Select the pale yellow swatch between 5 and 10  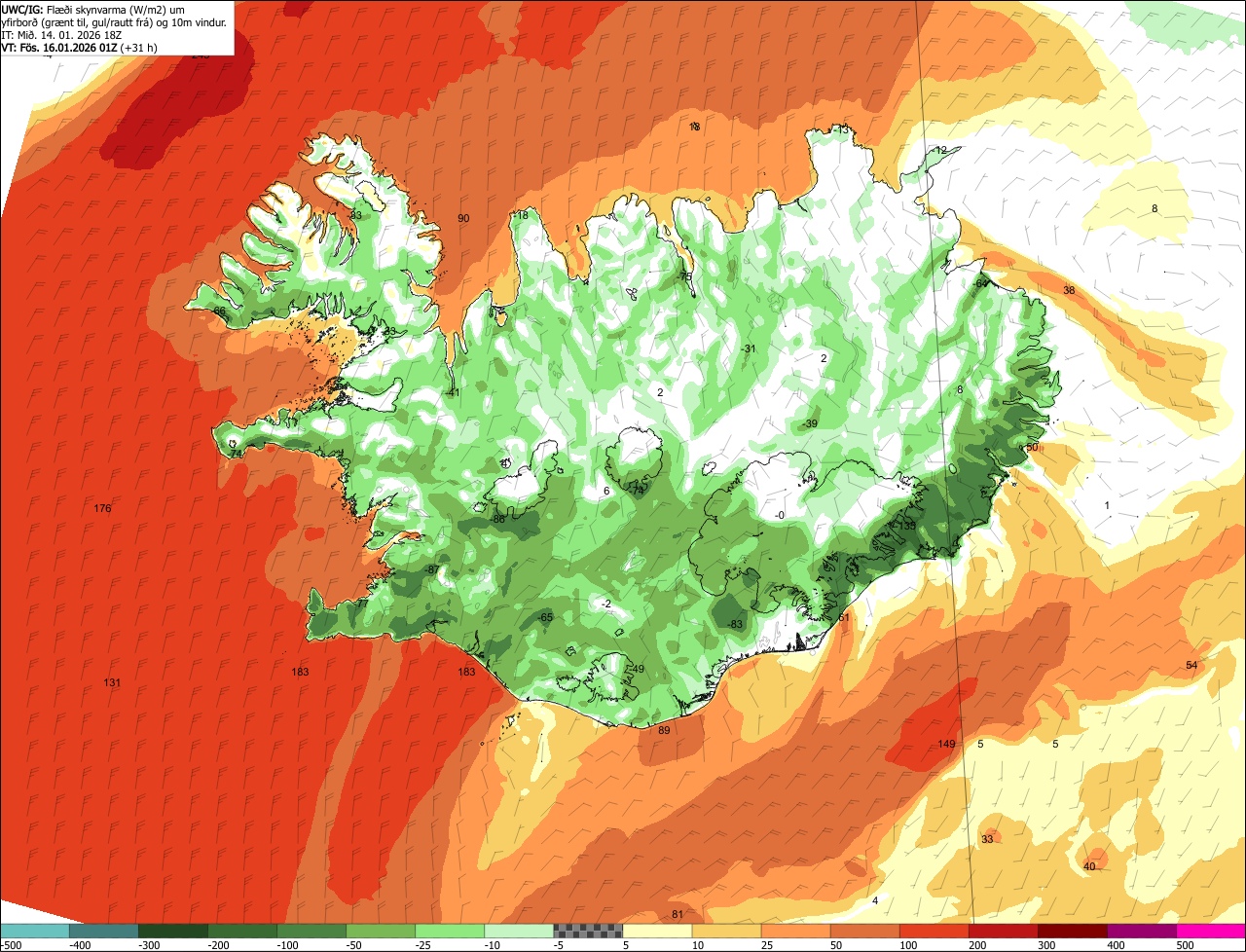coord(657,931)
